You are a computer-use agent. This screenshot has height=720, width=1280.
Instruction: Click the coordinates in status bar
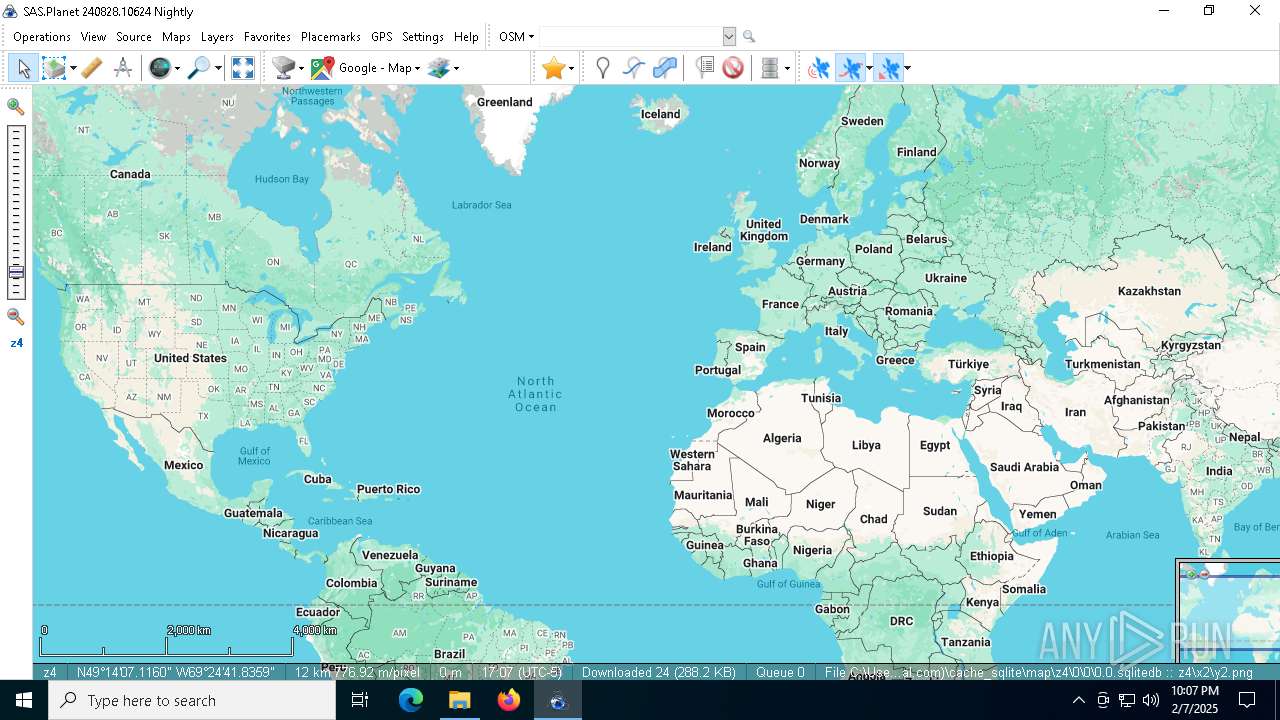pyautogui.click(x=176, y=672)
